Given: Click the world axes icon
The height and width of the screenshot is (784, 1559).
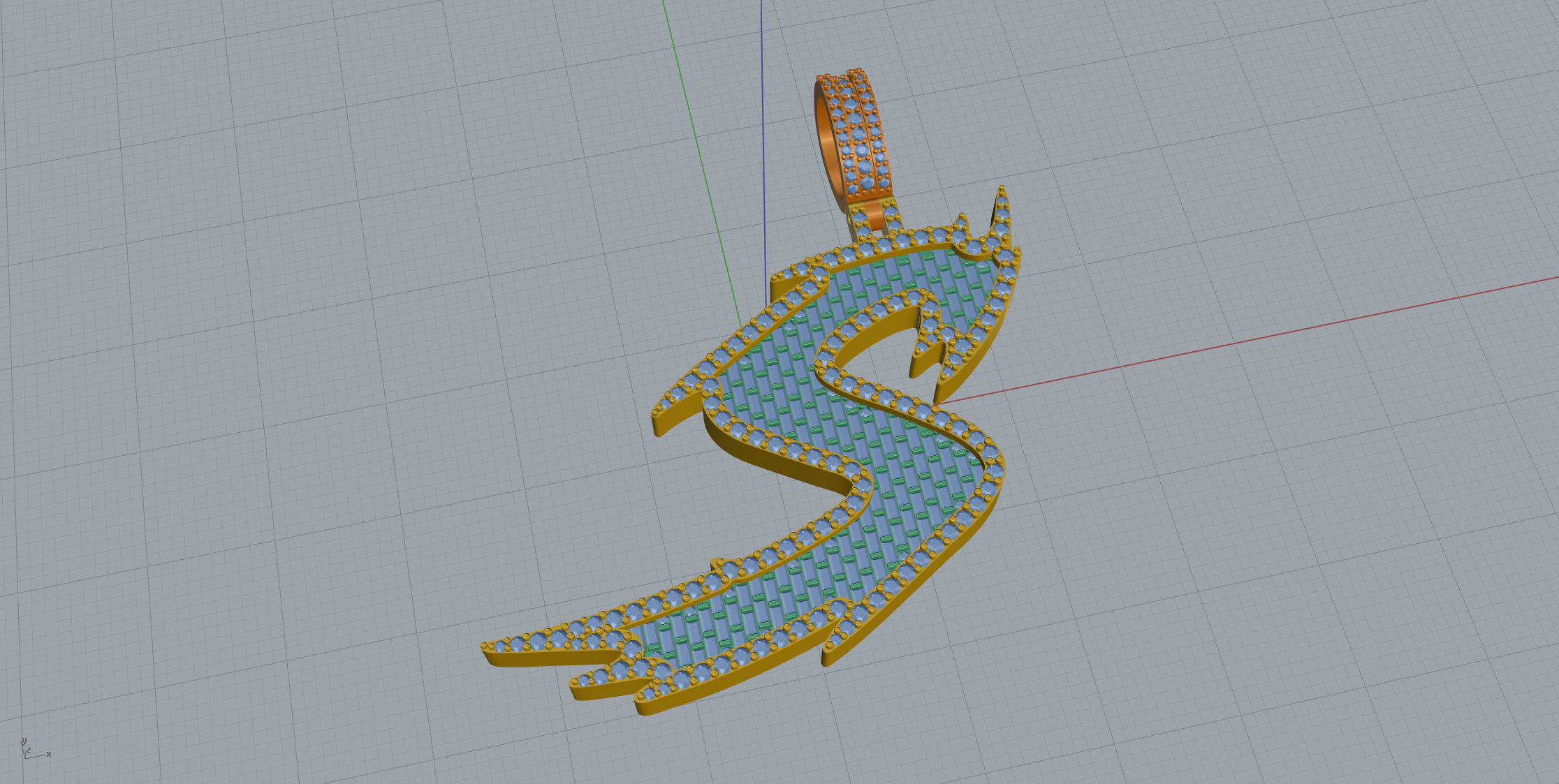Looking at the screenshot, I should coord(35,748).
